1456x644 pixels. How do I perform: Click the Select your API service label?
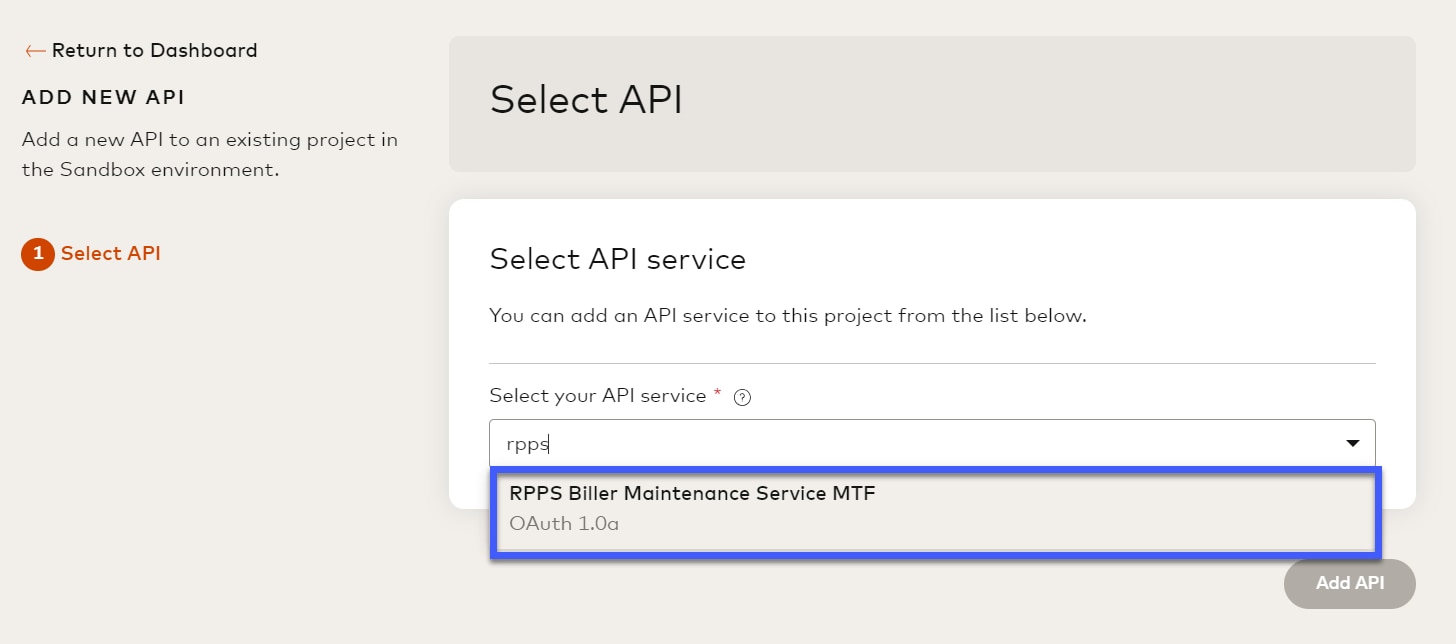coord(597,396)
